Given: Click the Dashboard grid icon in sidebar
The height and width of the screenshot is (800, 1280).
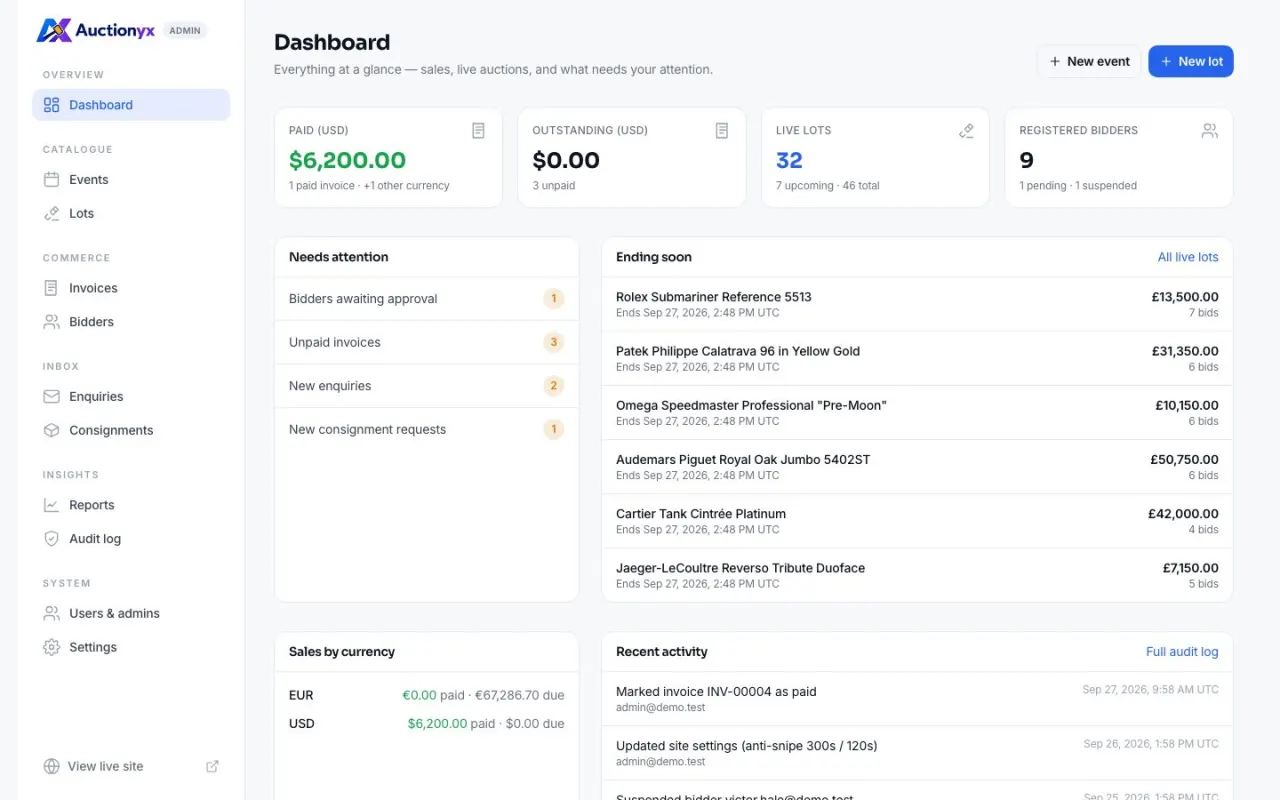Looking at the screenshot, I should click(51, 105).
